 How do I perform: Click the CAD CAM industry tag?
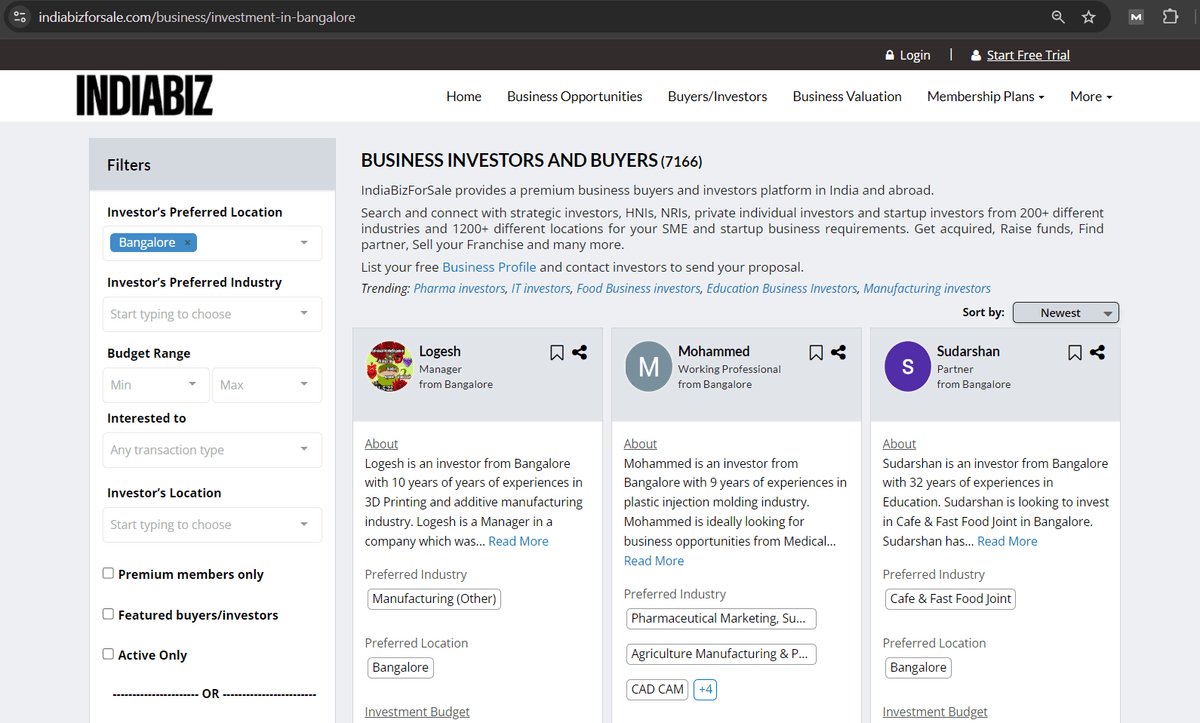(657, 689)
